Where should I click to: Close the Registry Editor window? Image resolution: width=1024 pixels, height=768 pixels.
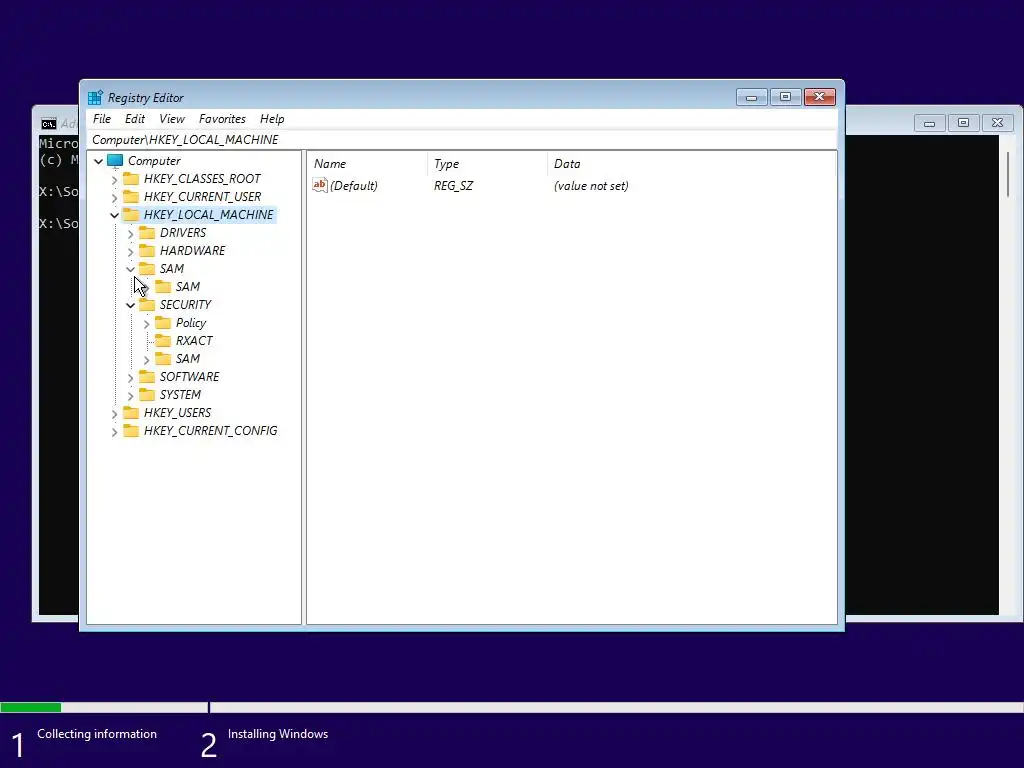pos(820,97)
